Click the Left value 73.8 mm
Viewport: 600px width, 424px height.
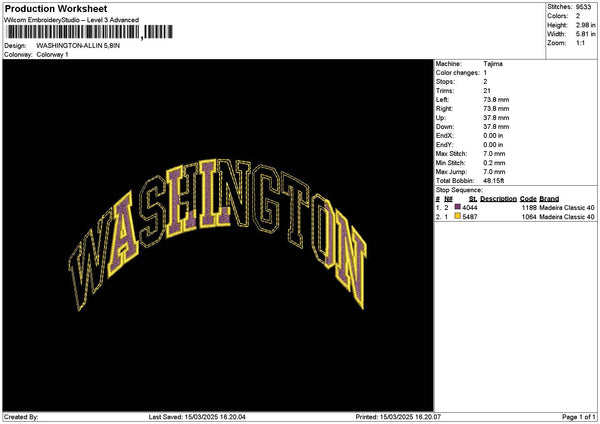coord(496,100)
